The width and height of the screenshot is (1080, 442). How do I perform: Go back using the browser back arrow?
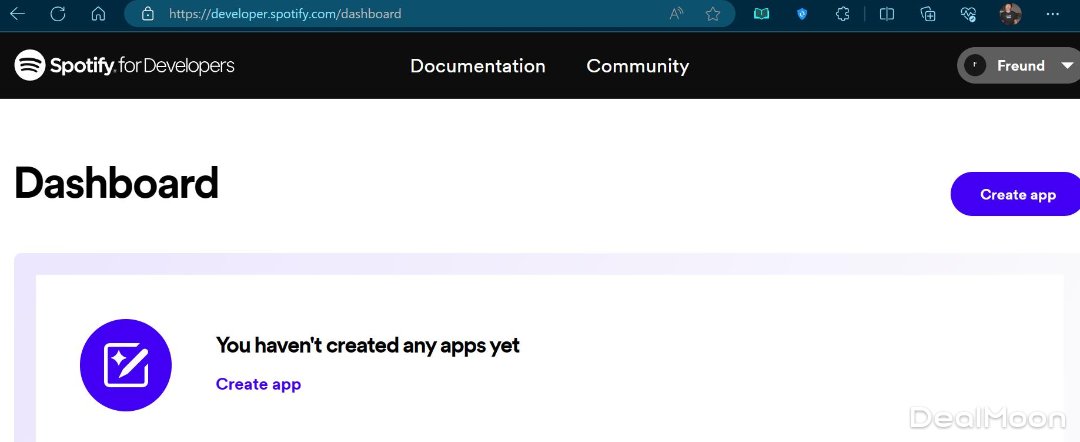coord(18,14)
